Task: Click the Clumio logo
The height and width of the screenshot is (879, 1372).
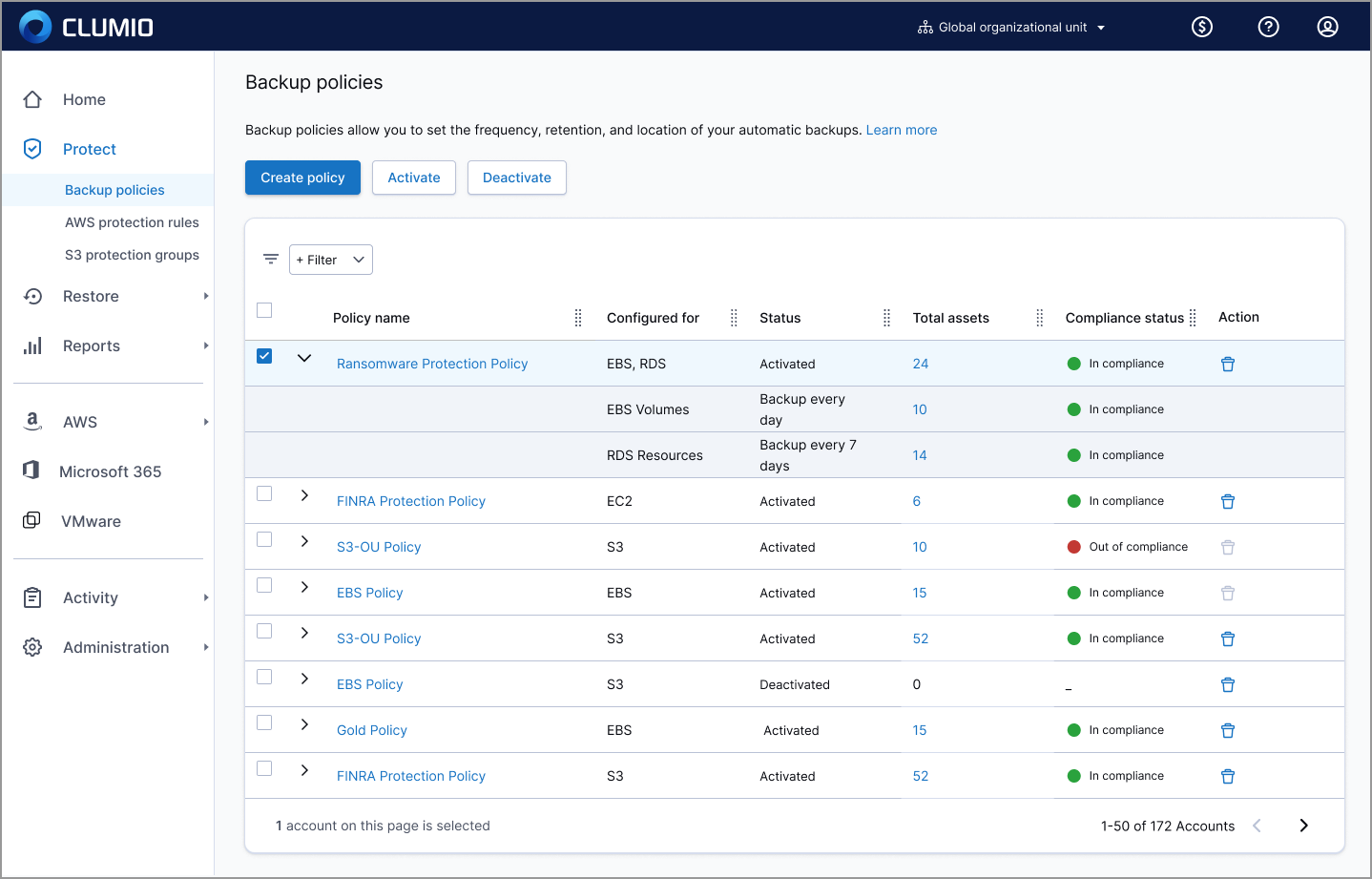Action: (x=87, y=27)
